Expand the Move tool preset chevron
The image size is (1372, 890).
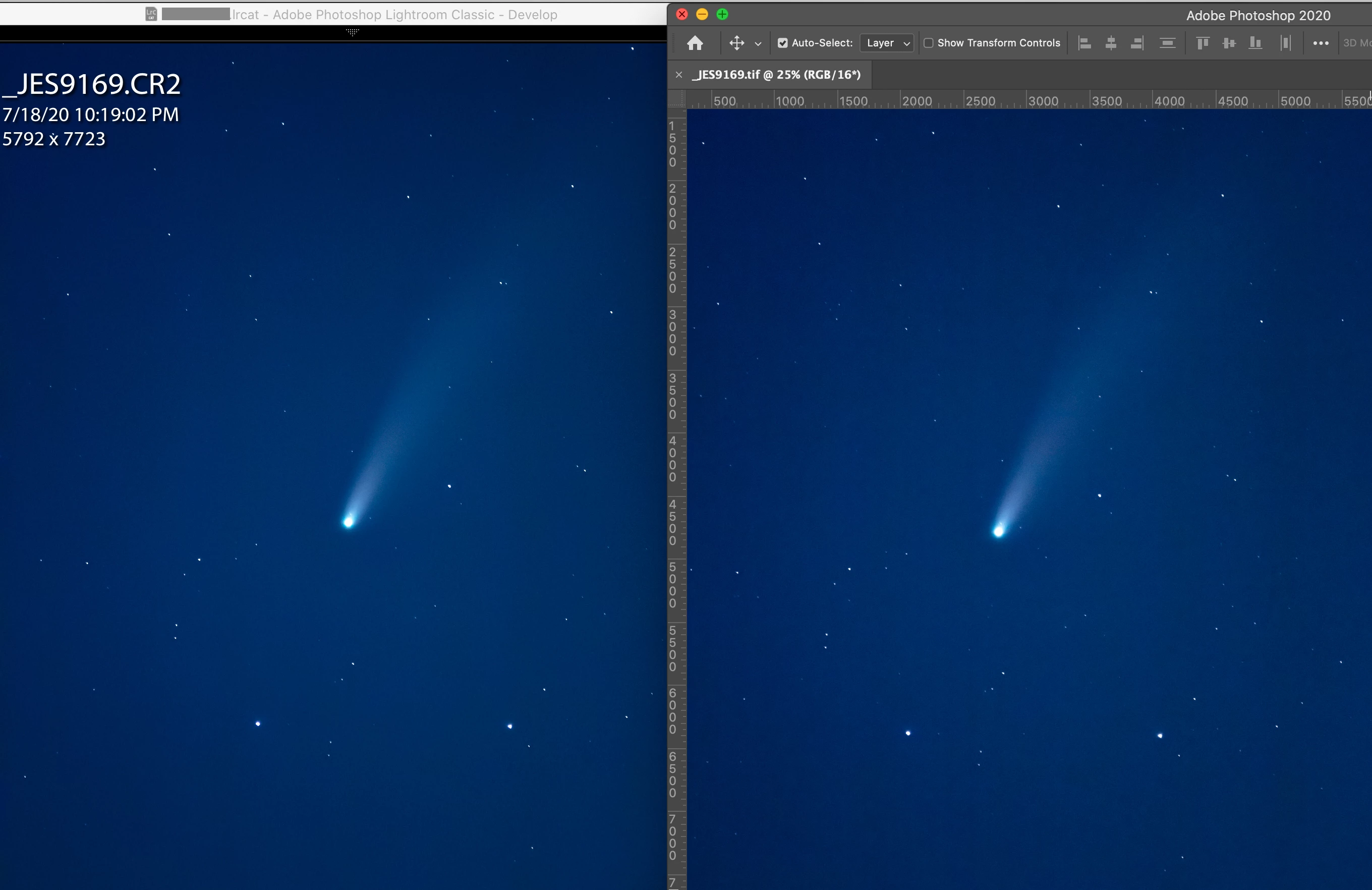[x=758, y=44]
